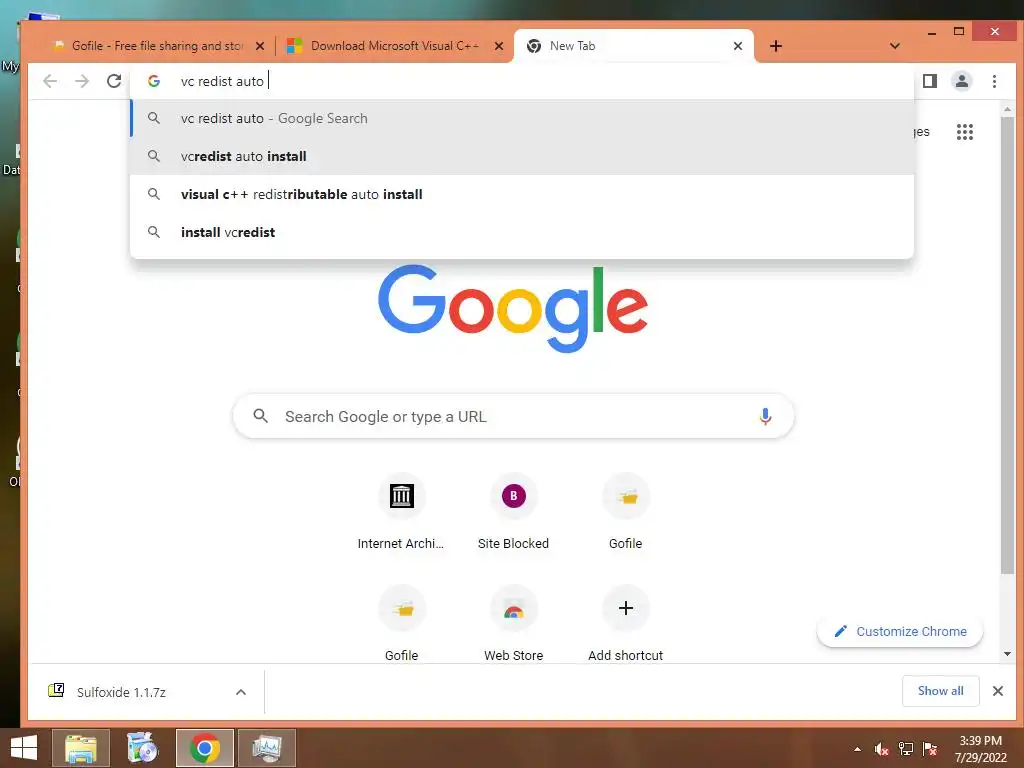Close the downloads bar
The height and width of the screenshot is (768, 1024).
tap(998, 691)
